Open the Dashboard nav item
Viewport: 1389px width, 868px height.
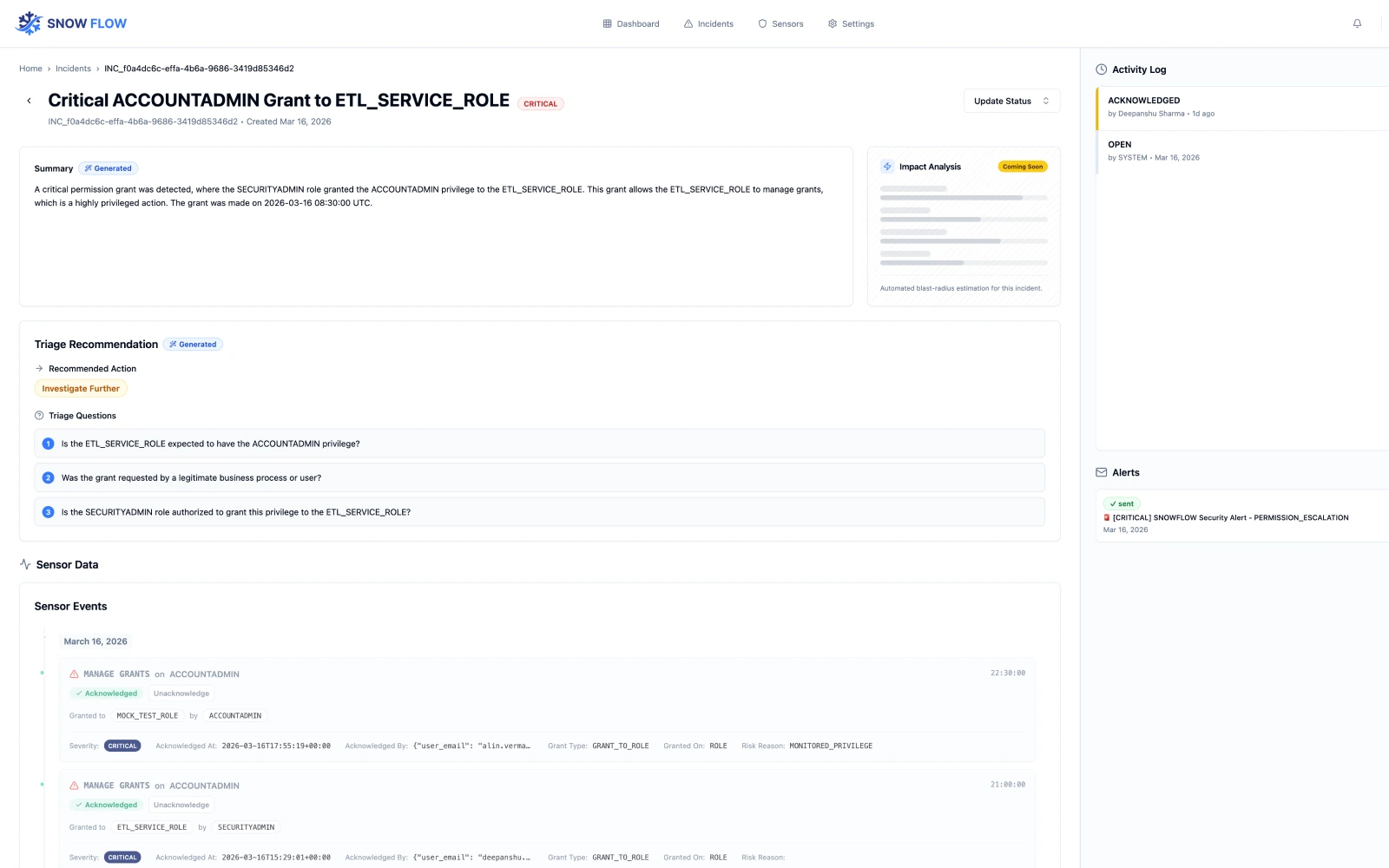point(631,24)
